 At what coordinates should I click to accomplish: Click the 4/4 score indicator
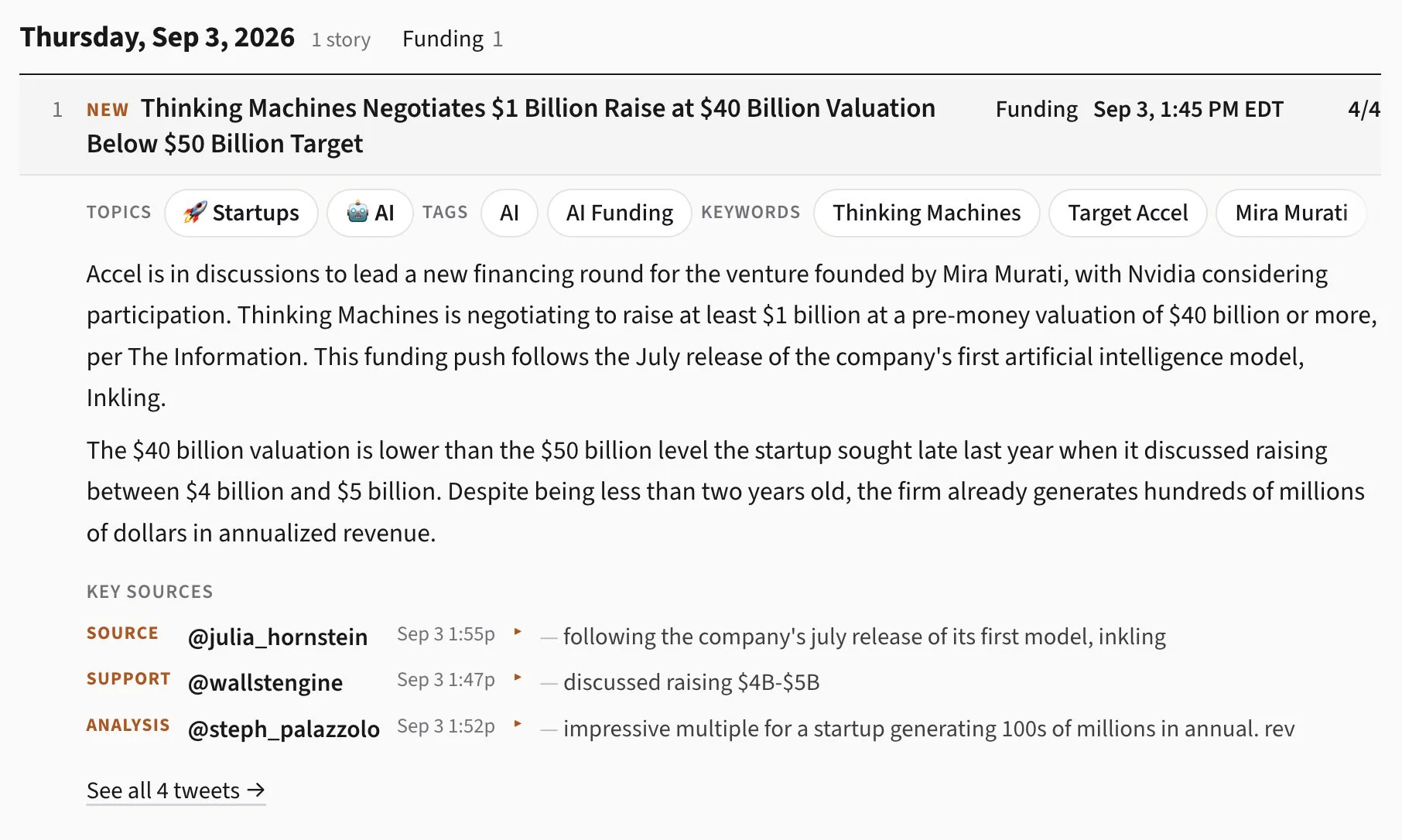coord(1363,110)
